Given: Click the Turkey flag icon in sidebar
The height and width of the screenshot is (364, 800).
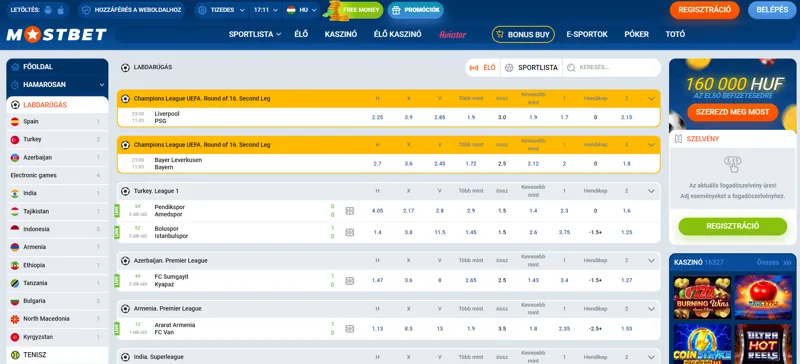Looking at the screenshot, I should coord(15,139).
